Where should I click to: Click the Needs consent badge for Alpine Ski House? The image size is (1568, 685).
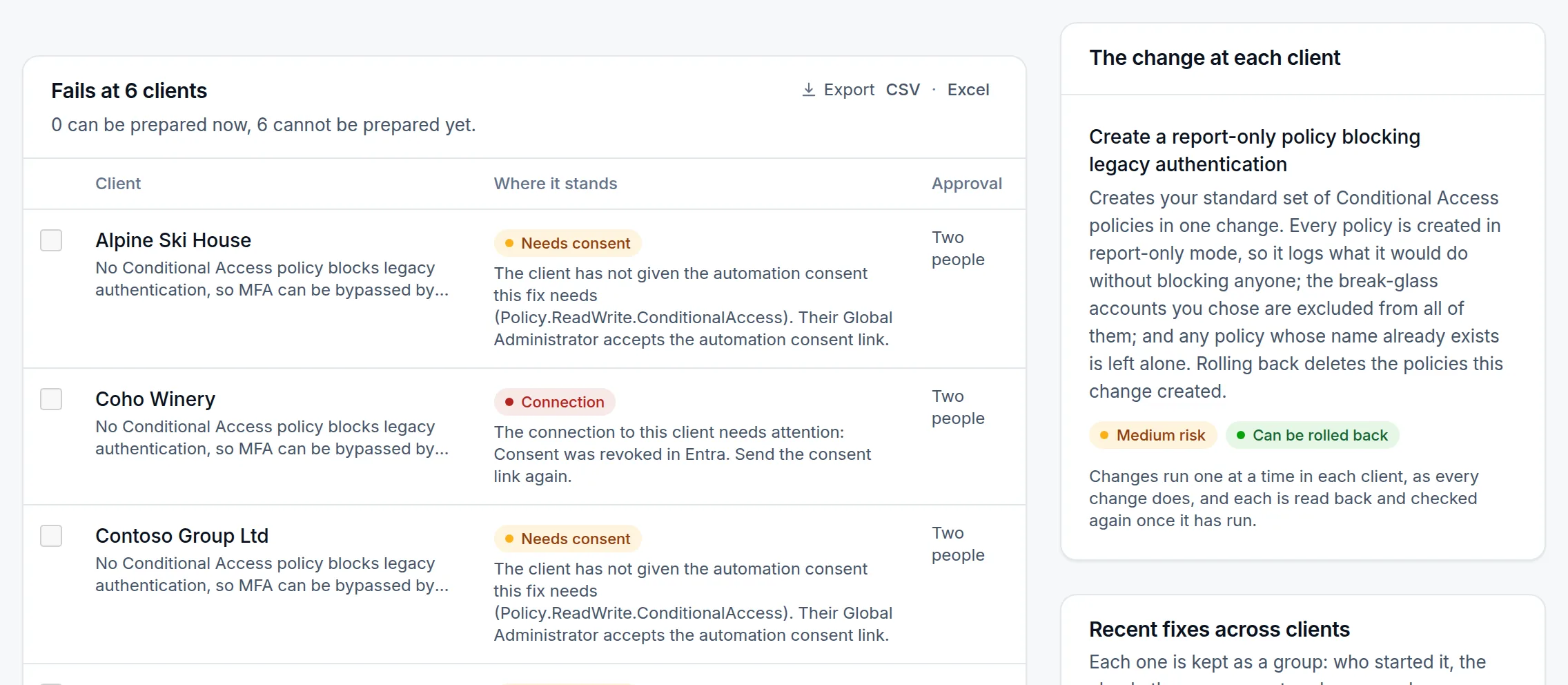pyautogui.click(x=567, y=243)
